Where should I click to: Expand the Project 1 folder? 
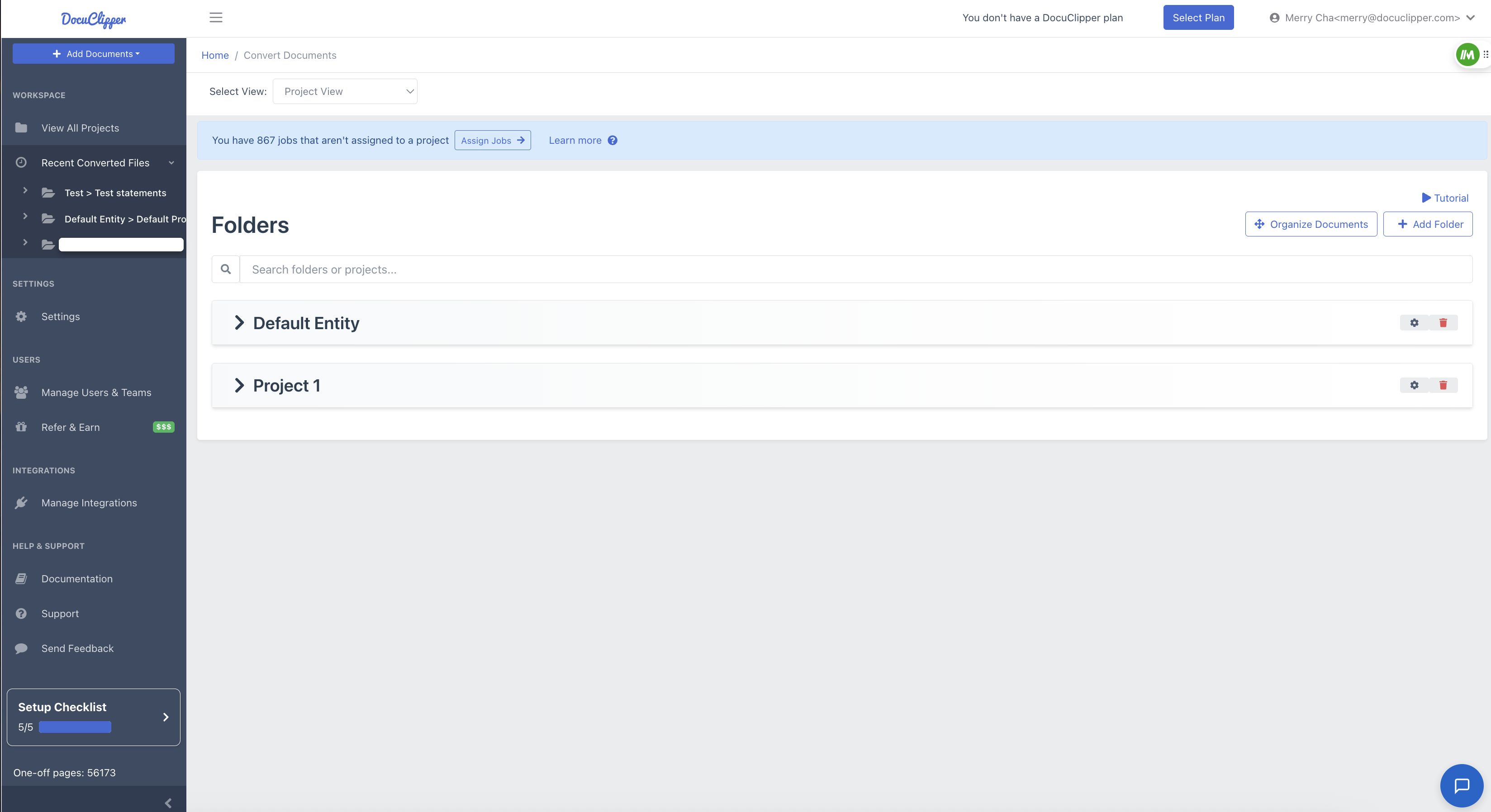pos(239,385)
